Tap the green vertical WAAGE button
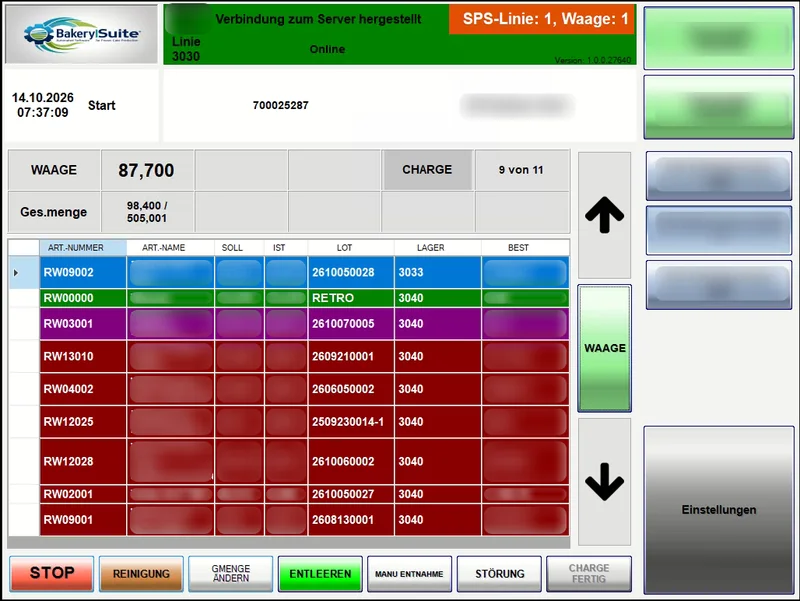This screenshot has width=800, height=601. point(604,348)
